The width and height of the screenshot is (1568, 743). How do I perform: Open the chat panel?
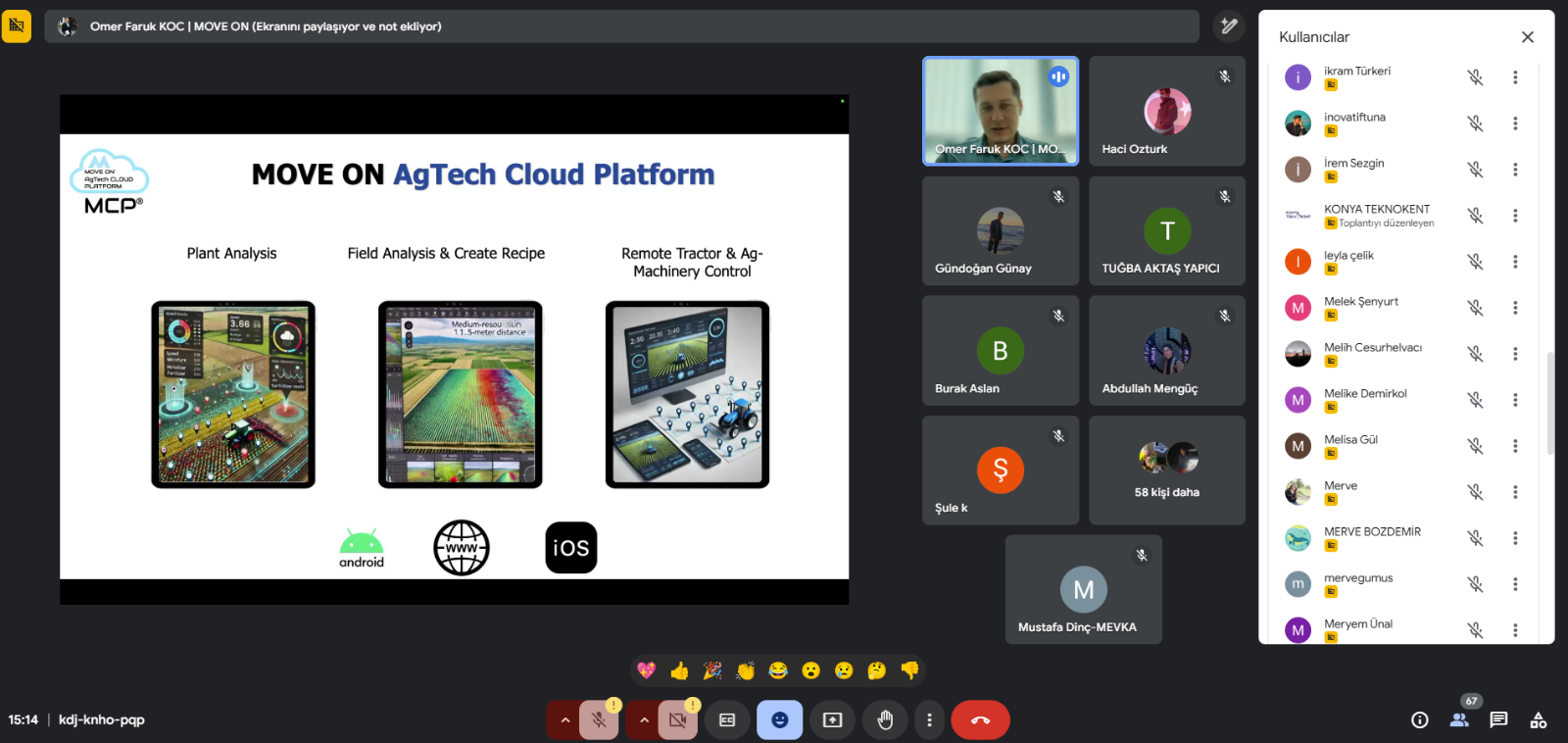click(x=1498, y=720)
